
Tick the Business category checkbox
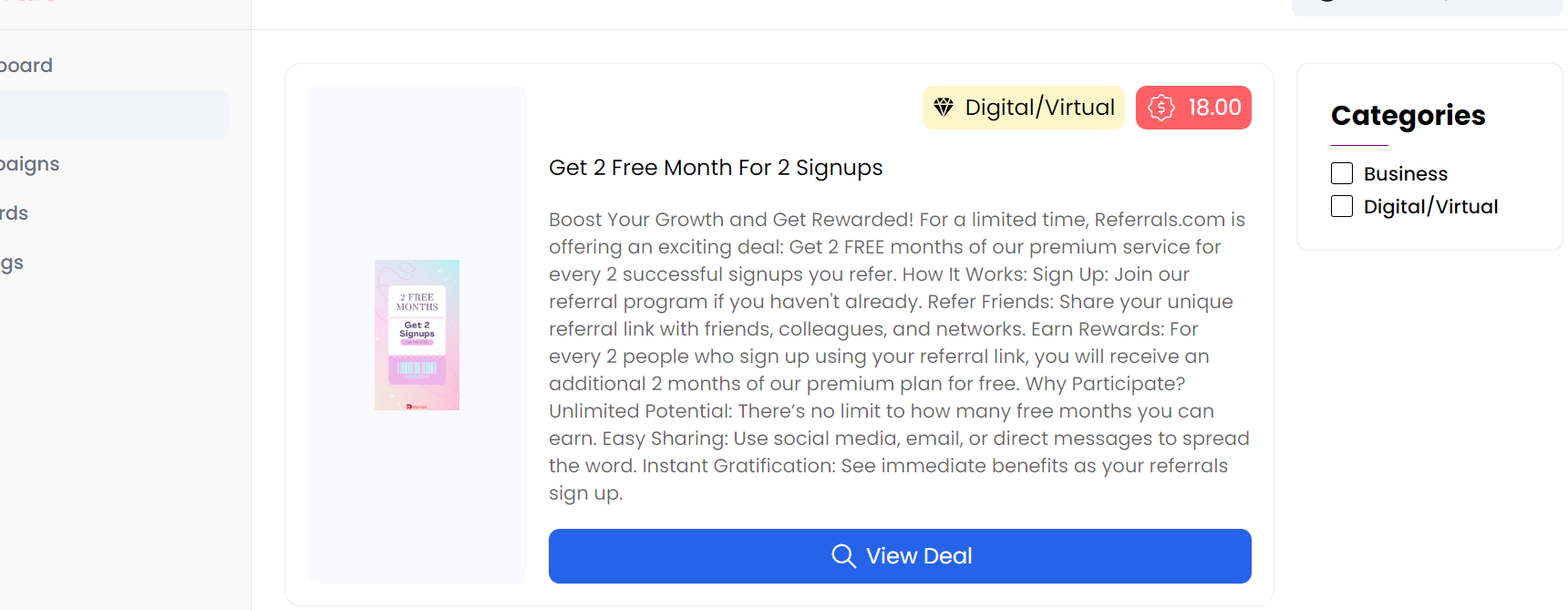tap(1342, 173)
